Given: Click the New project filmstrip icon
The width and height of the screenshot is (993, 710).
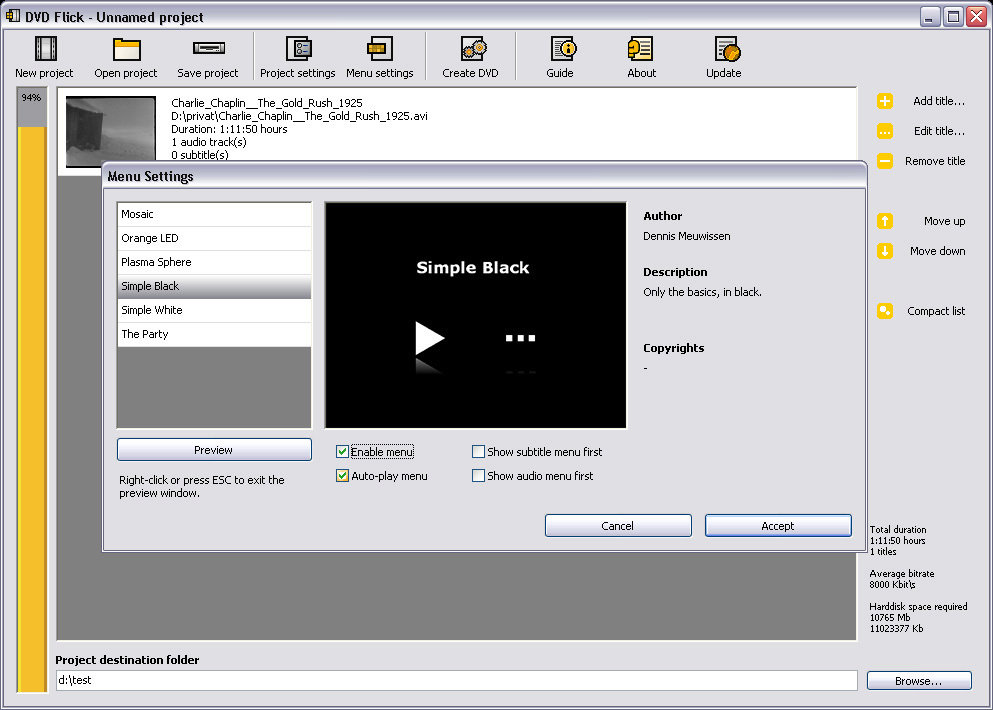Looking at the screenshot, I should click(45, 49).
